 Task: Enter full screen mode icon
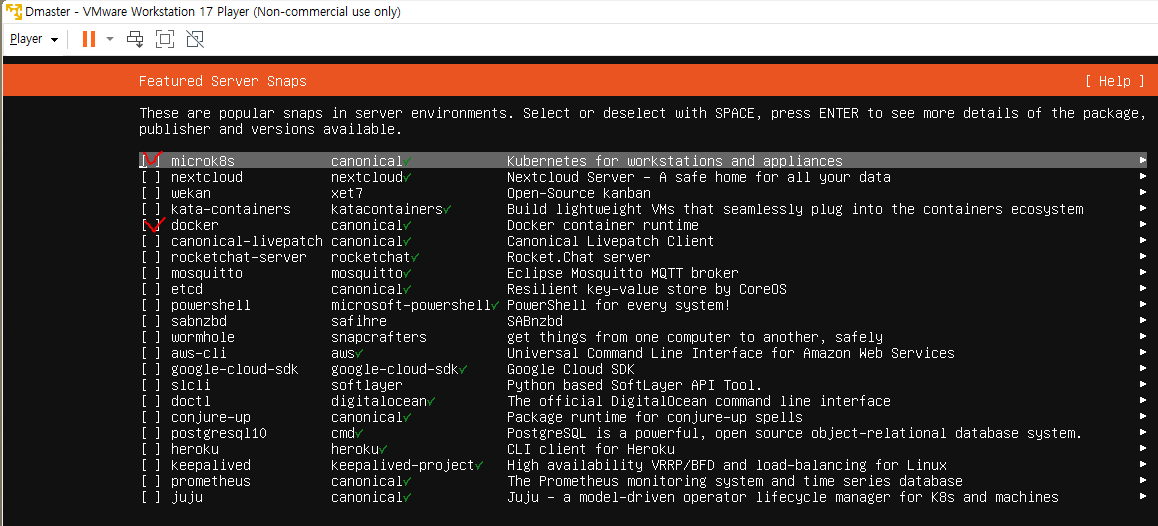[x=165, y=39]
